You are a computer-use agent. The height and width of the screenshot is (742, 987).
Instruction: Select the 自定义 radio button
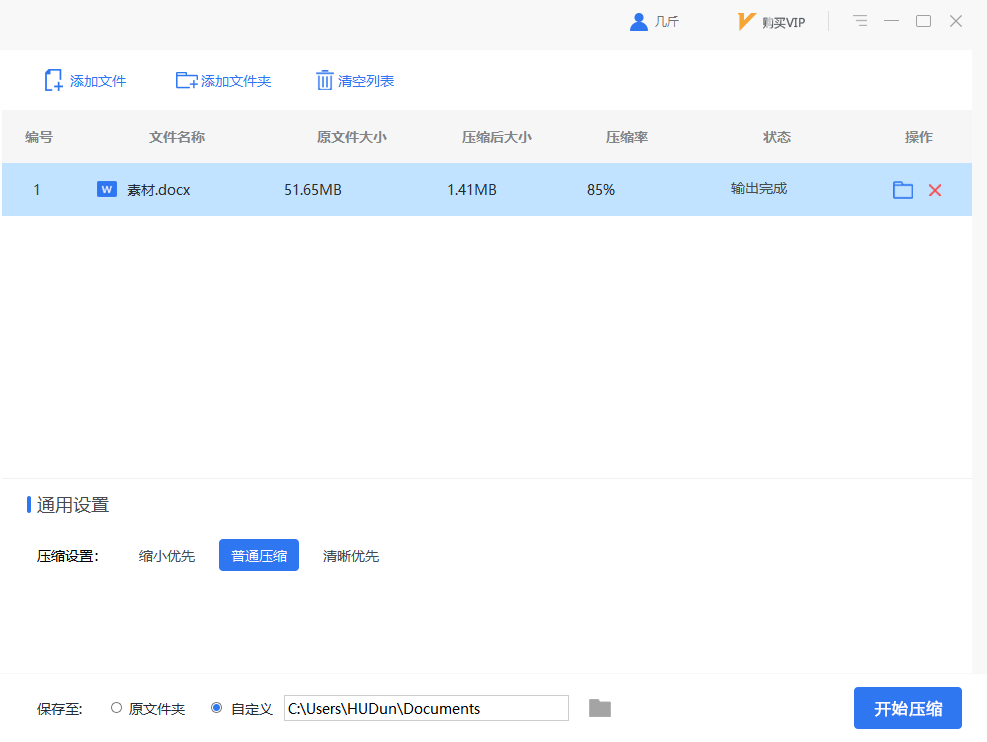pyautogui.click(x=216, y=708)
